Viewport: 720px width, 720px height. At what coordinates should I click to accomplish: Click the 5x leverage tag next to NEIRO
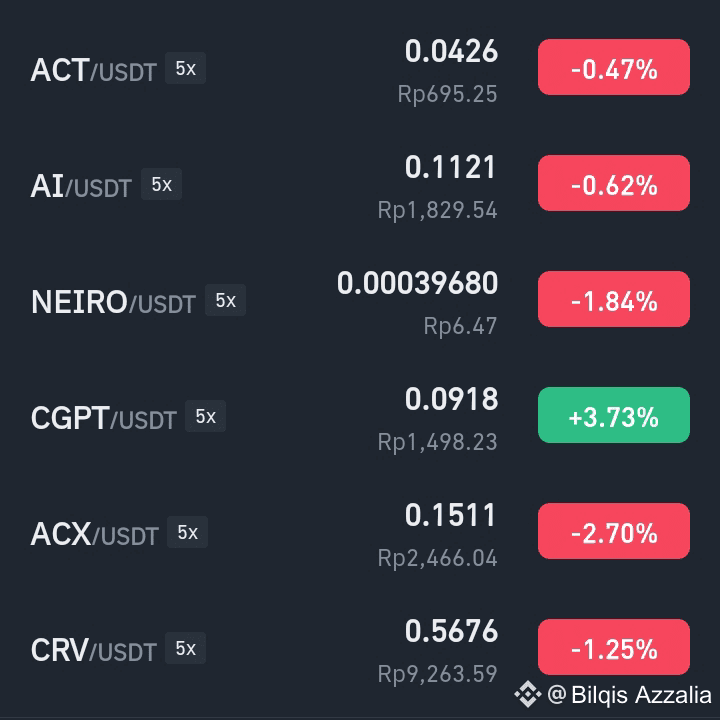(x=225, y=300)
